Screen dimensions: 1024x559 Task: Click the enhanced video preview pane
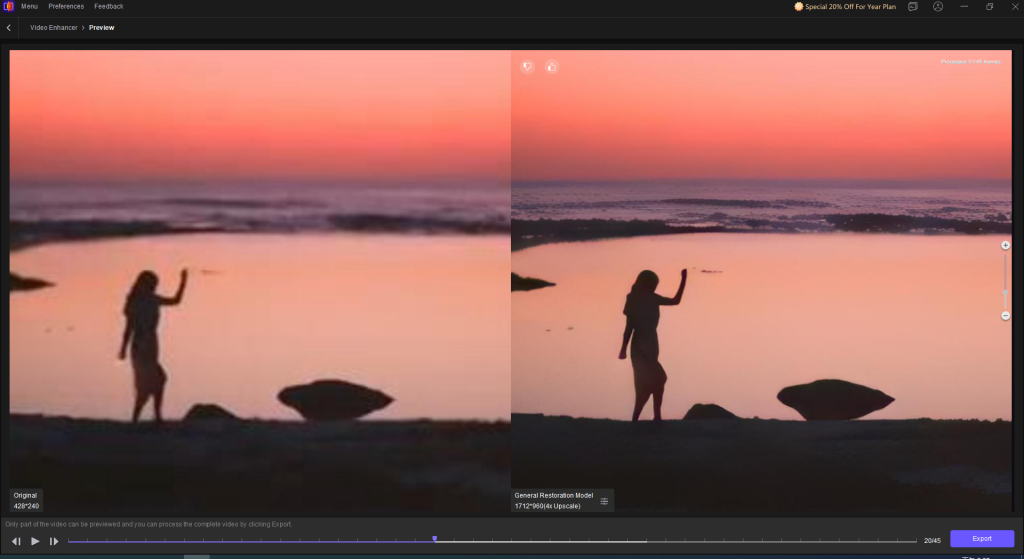(x=761, y=281)
